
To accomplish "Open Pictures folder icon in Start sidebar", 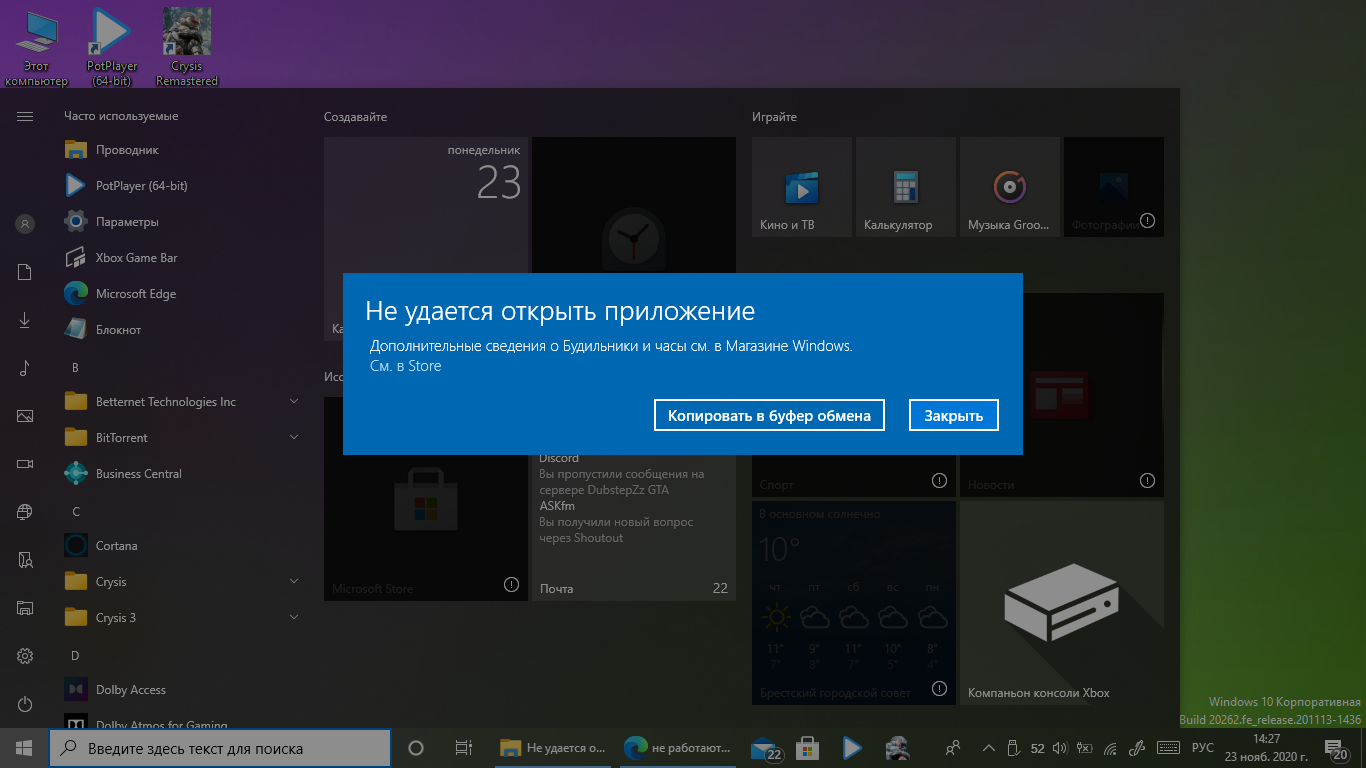I will click(x=25, y=416).
